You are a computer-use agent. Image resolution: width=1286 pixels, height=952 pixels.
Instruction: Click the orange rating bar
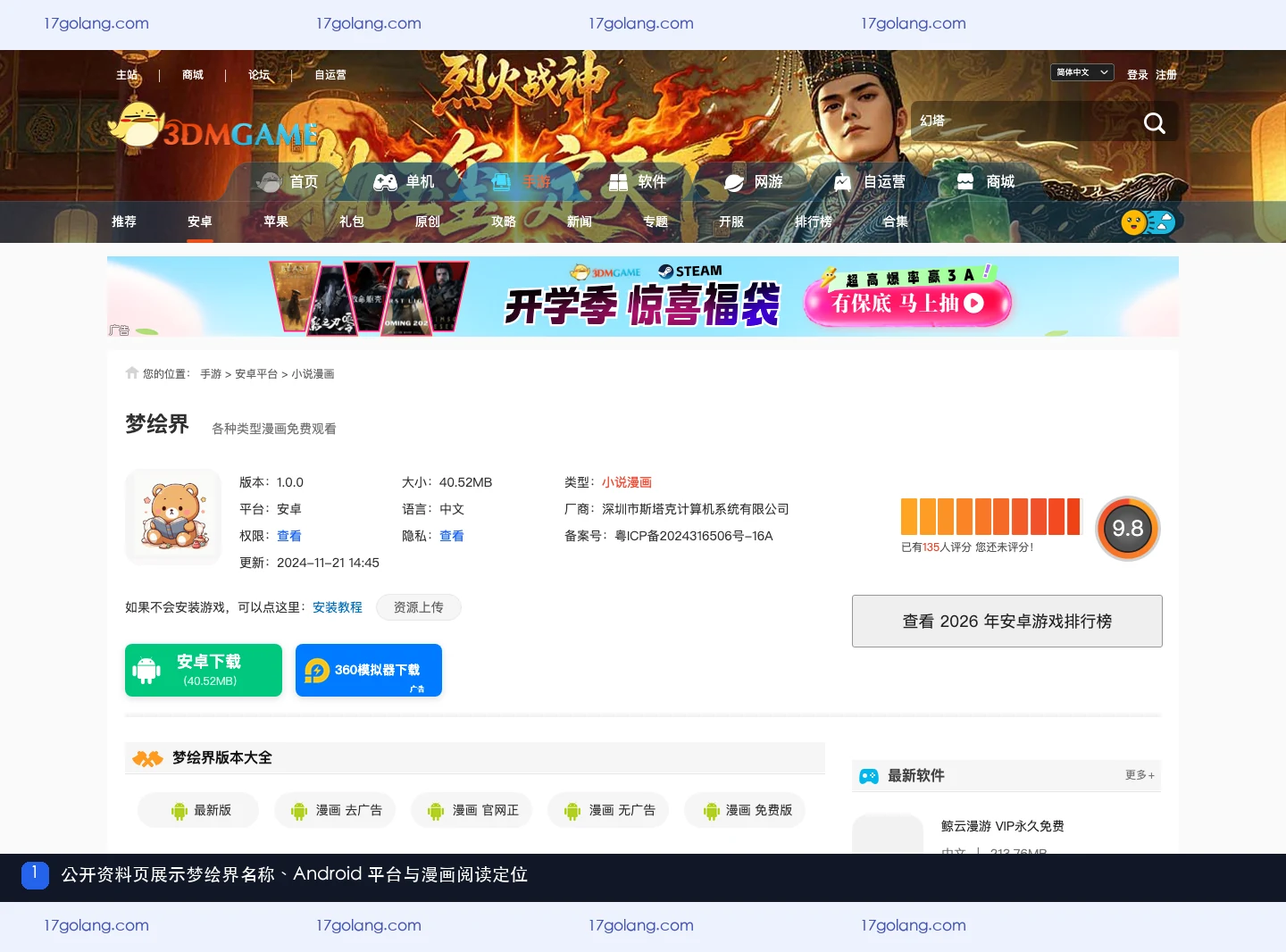[991, 516]
